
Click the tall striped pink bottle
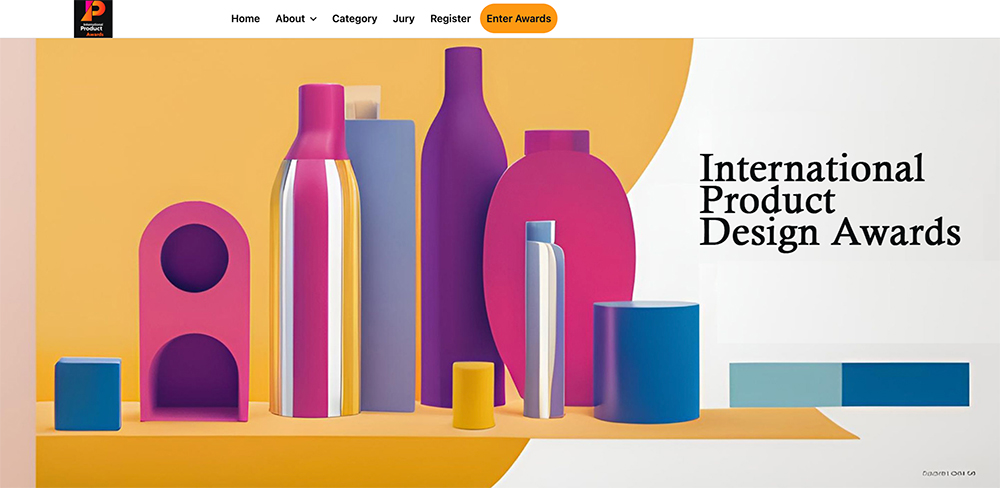[315, 251]
